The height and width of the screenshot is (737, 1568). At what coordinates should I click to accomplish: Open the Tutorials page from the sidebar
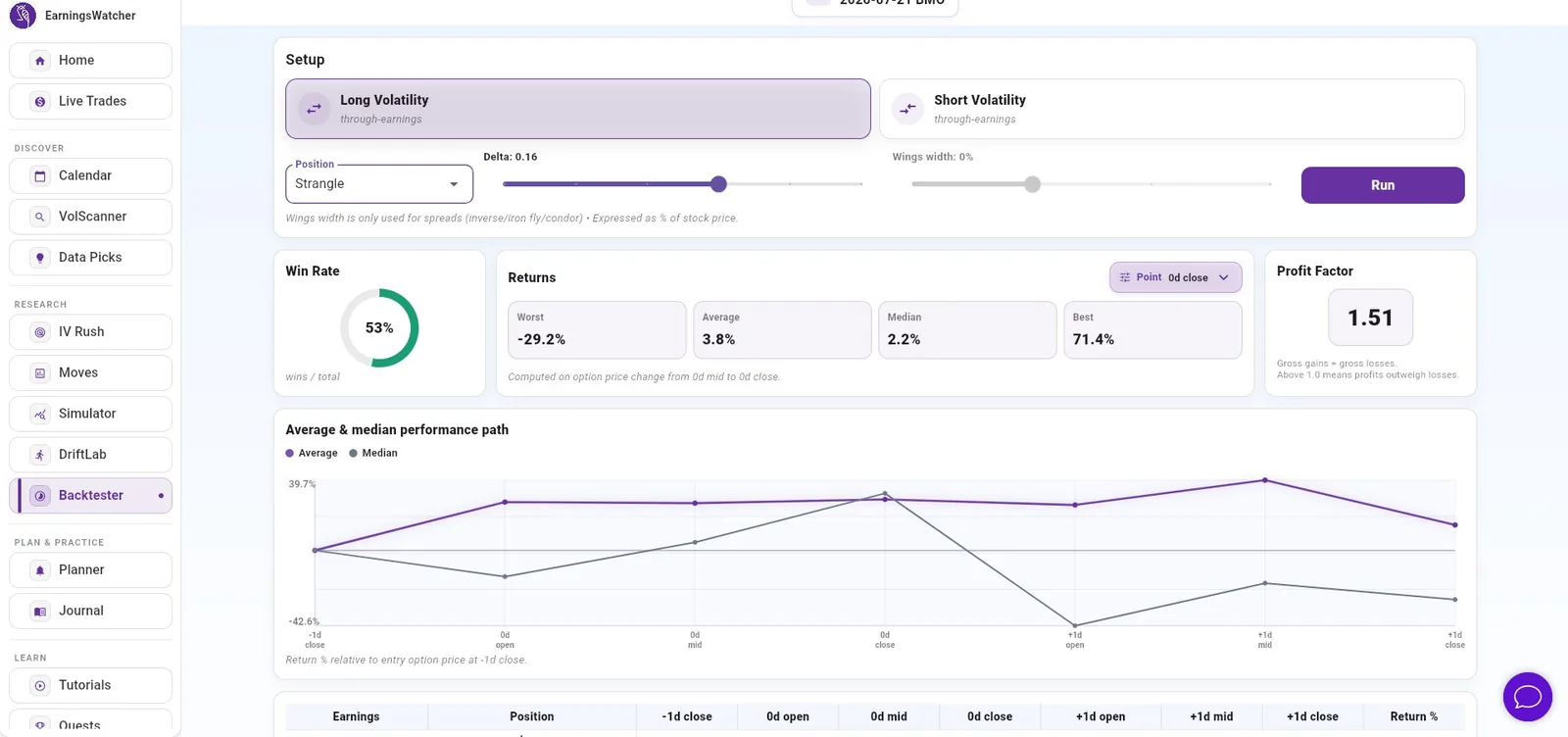[x=90, y=686]
